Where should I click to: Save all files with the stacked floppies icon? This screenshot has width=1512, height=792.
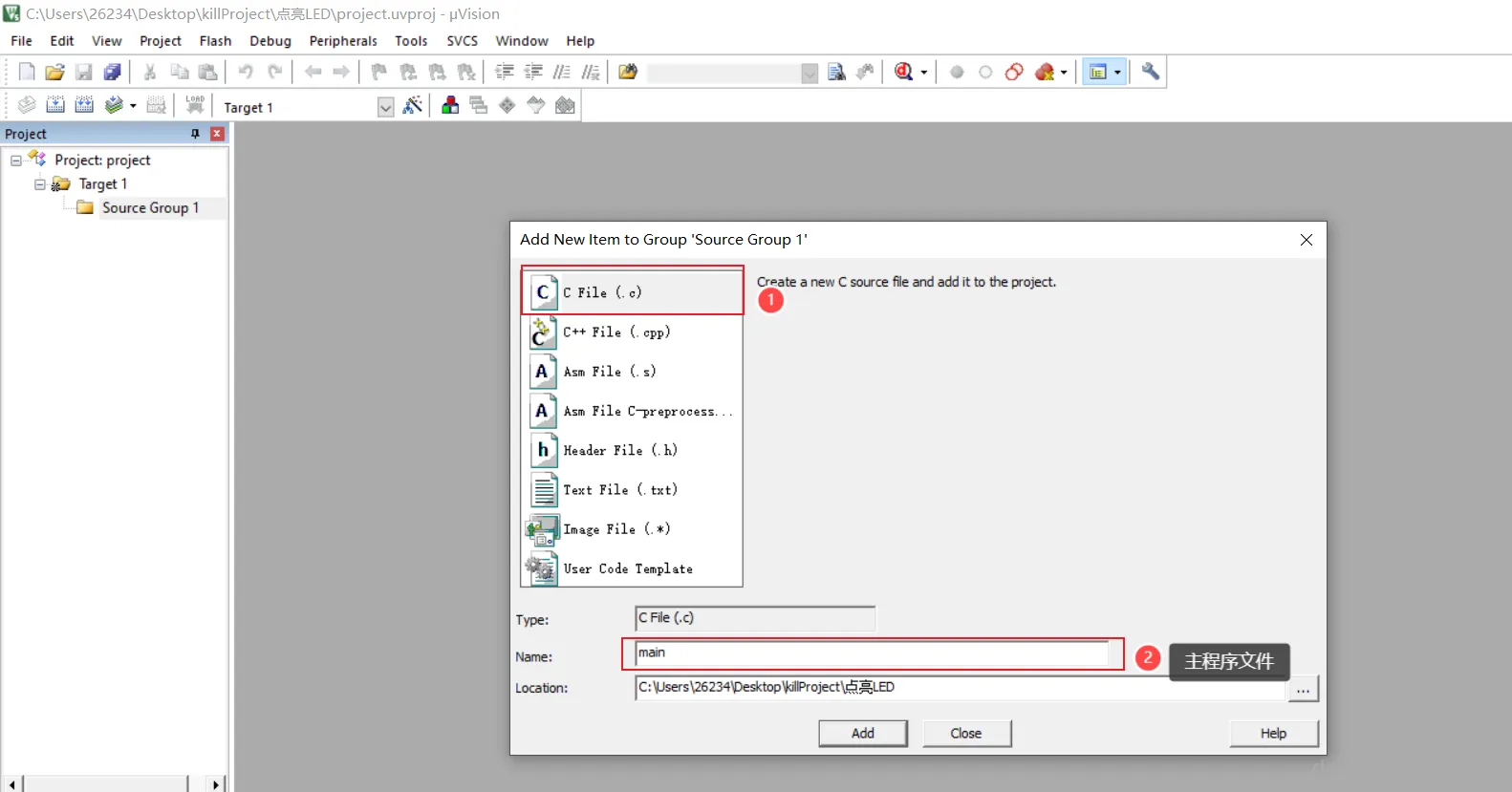tap(113, 72)
